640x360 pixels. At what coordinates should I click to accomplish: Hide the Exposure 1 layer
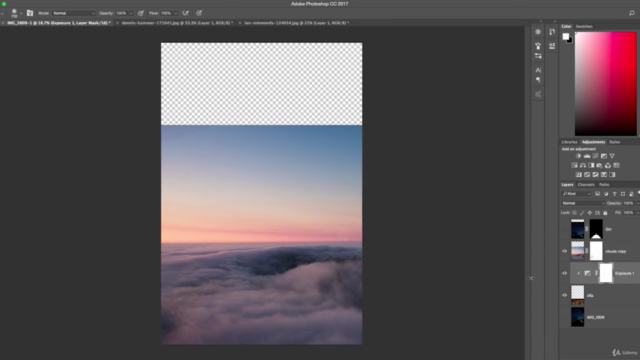tap(565, 273)
